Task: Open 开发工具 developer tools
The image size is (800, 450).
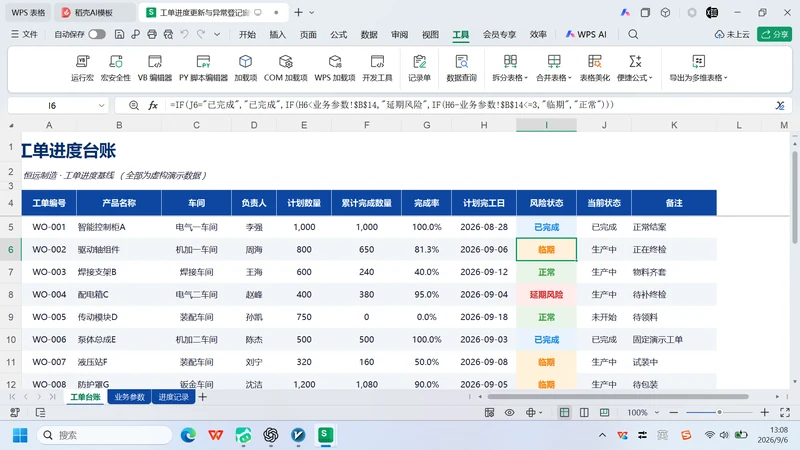Action: pos(377,68)
